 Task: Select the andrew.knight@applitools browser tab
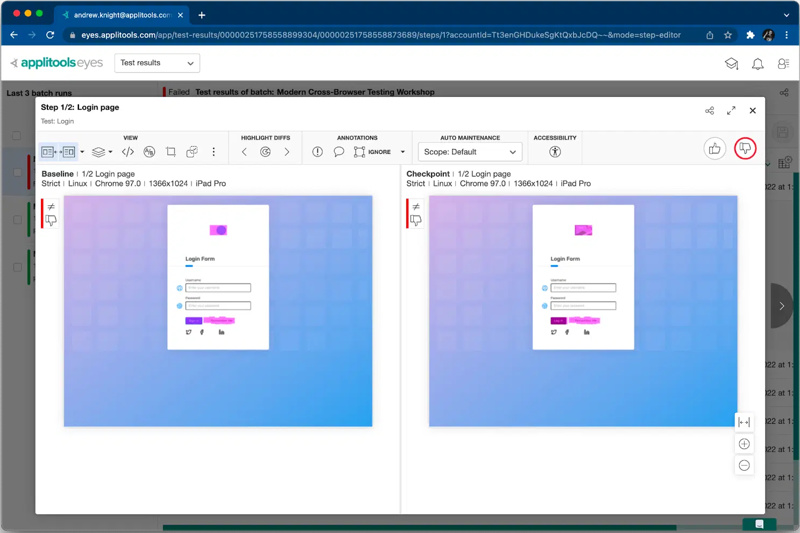[x=121, y=15]
